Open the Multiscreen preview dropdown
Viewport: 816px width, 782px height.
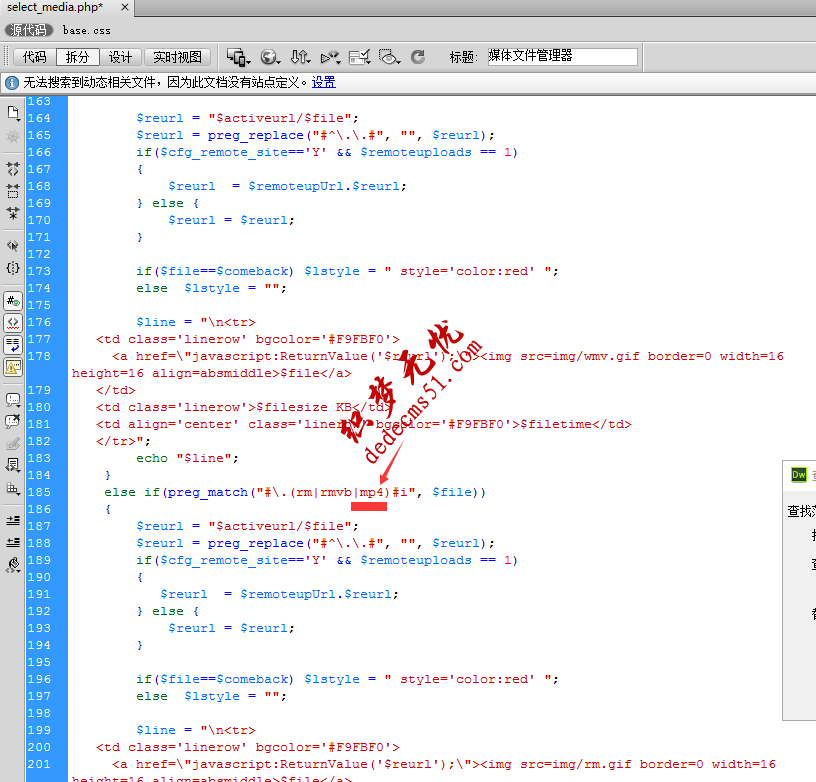point(238,57)
